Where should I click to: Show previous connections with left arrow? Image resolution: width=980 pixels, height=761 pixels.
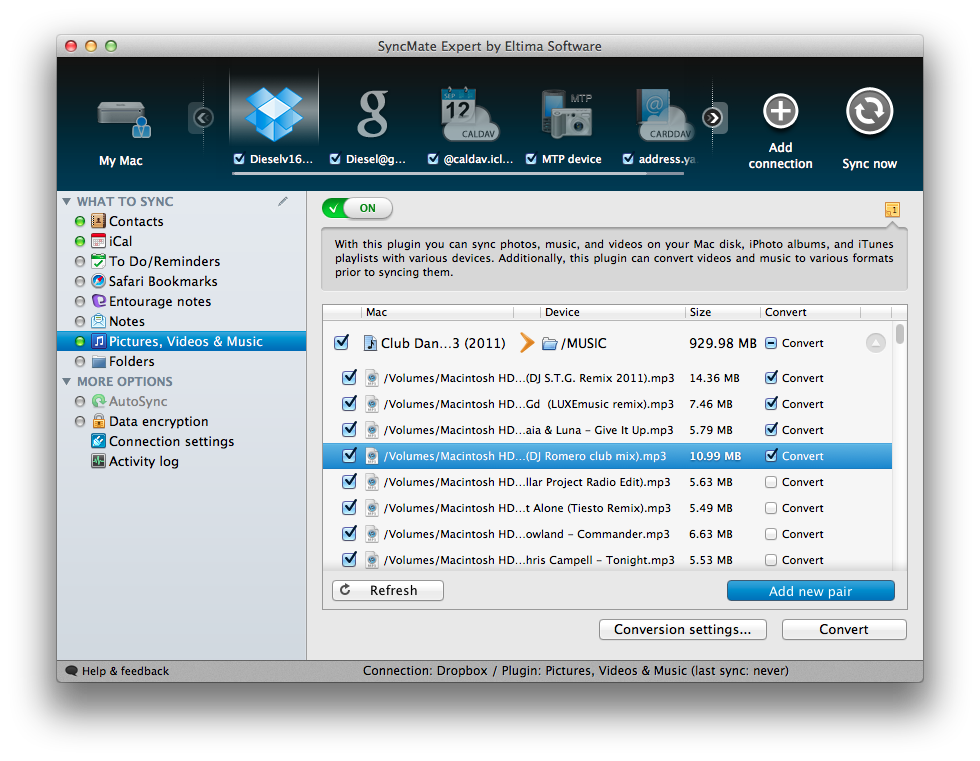[x=203, y=117]
